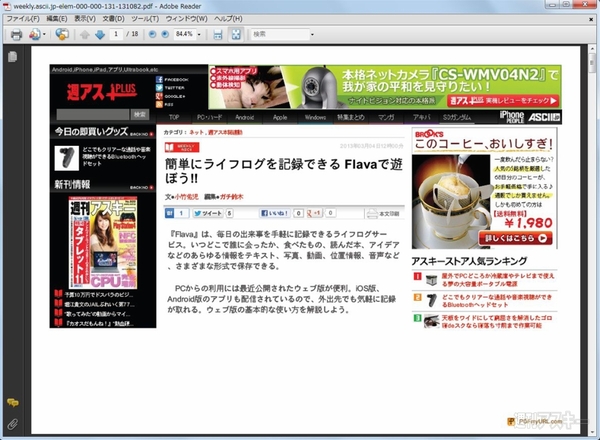Click the Twitter icon in page header
600x440 pixels.
(159, 88)
